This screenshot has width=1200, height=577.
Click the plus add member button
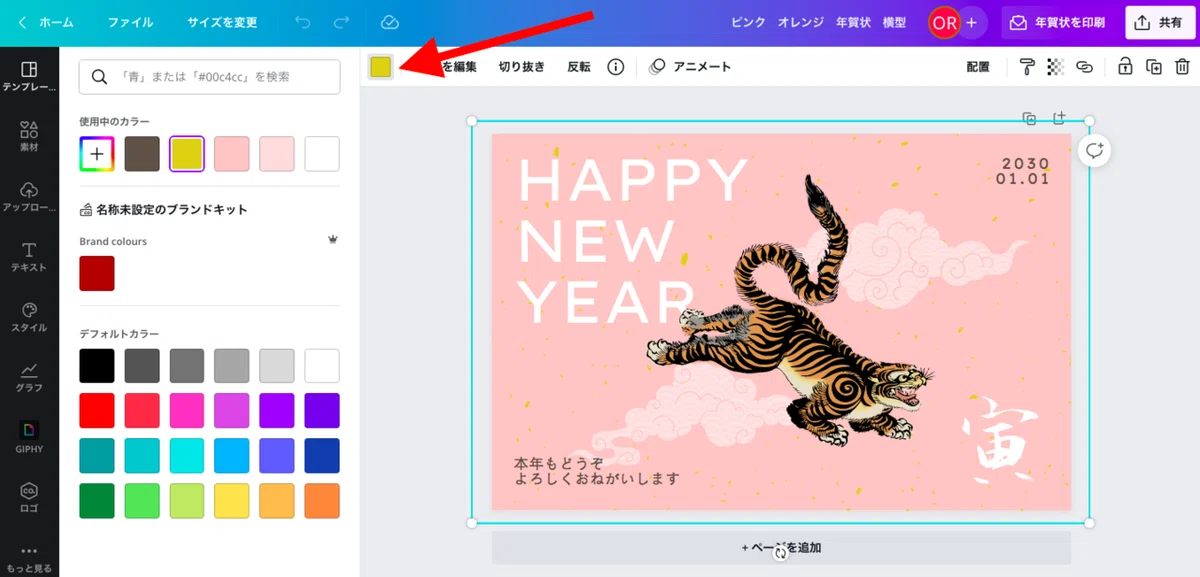pyautogui.click(x=971, y=22)
